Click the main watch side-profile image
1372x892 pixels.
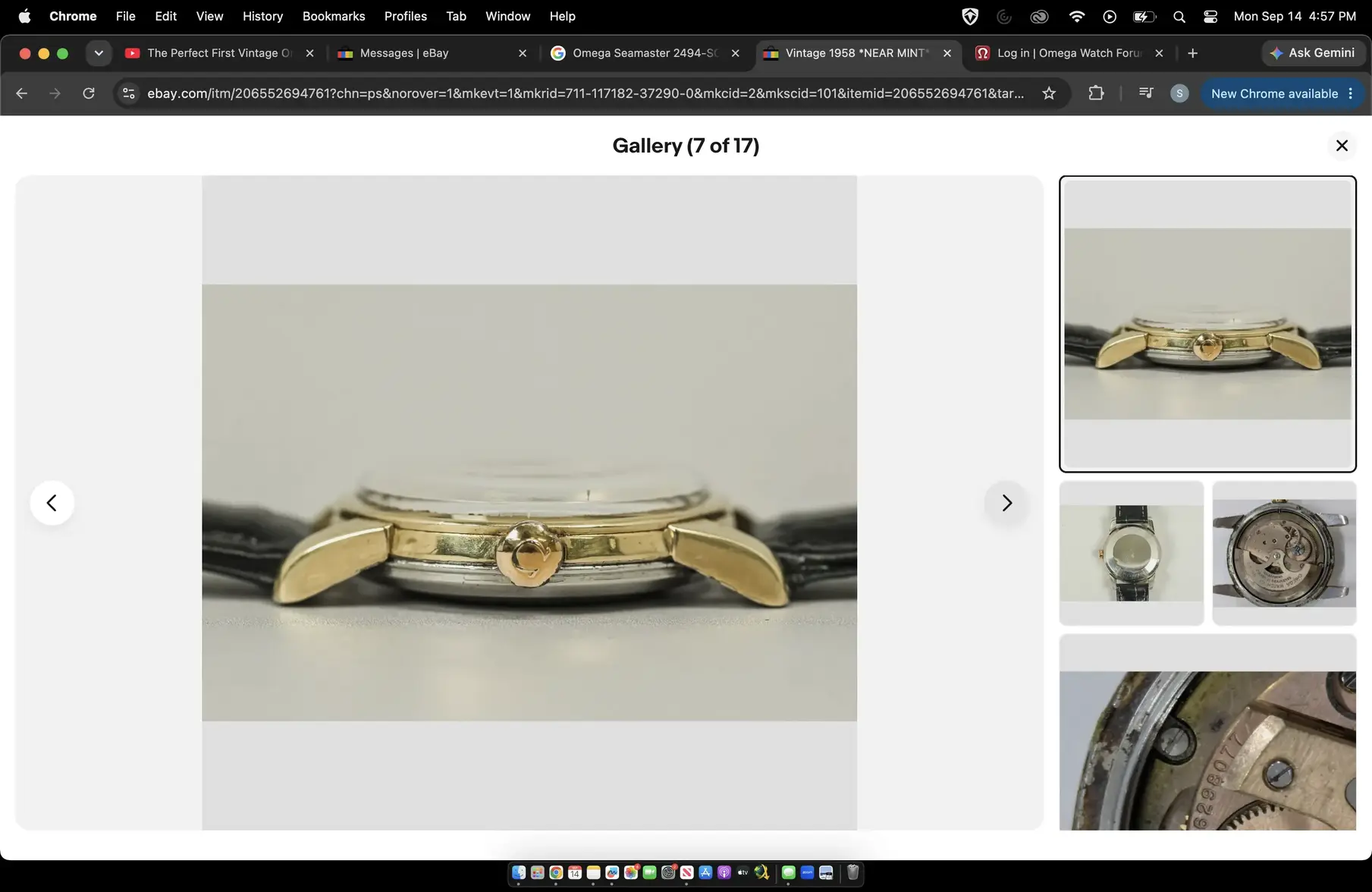tap(529, 503)
